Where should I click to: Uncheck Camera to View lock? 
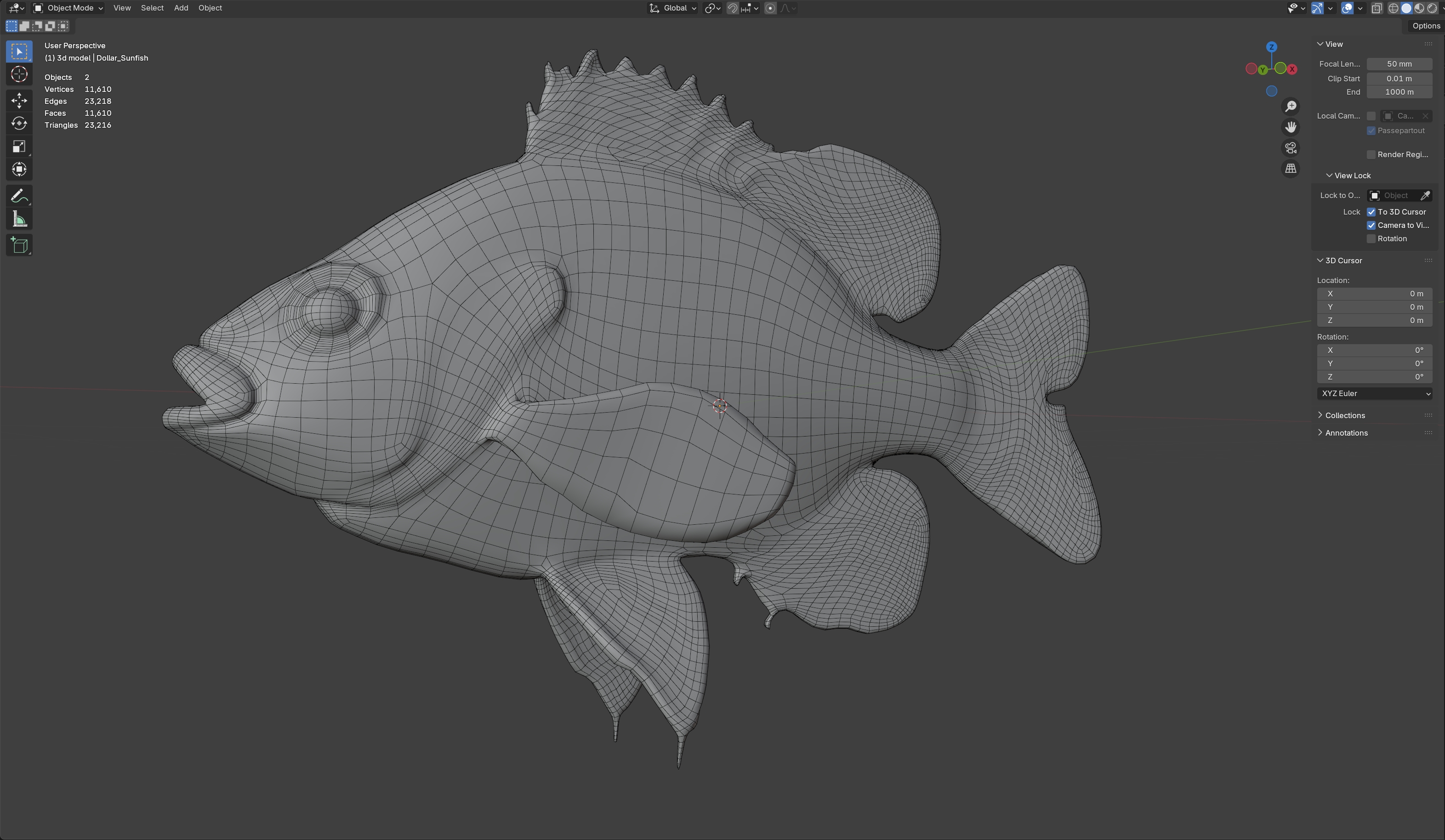(1371, 225)
